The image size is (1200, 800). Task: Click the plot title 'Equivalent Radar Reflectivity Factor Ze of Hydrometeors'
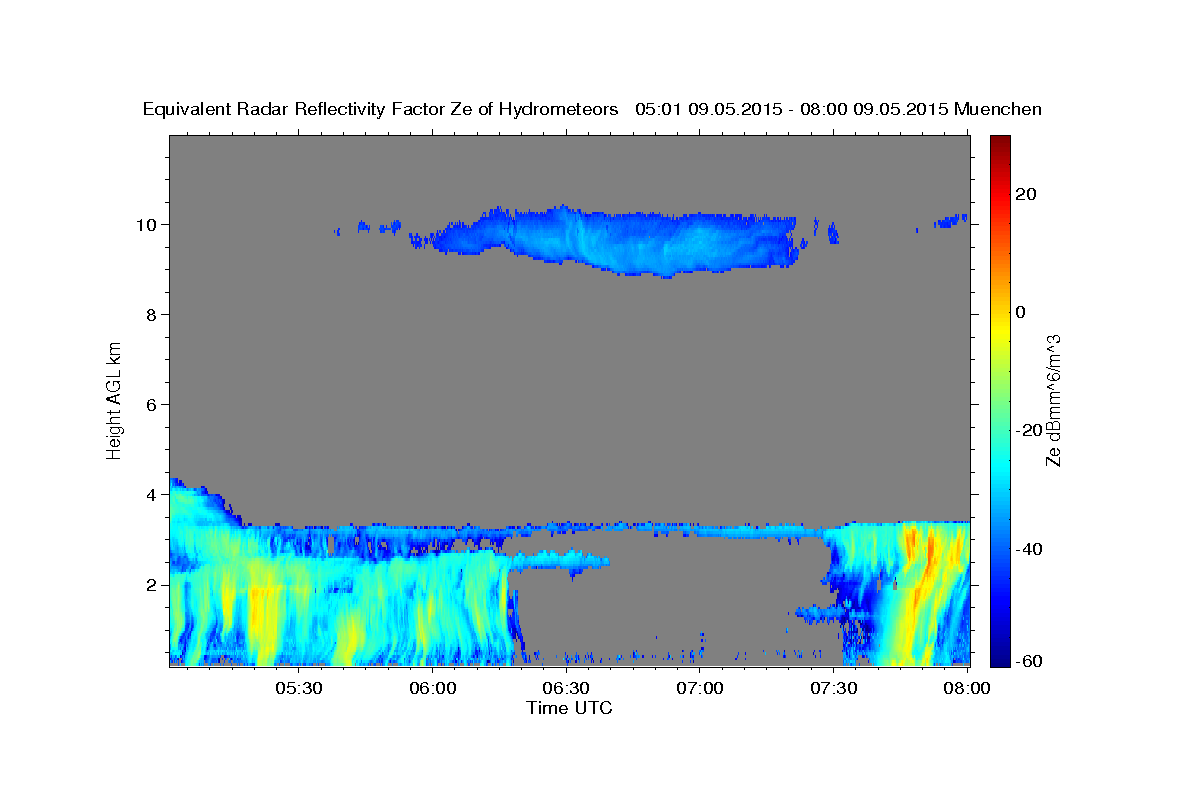[x=380, y=109]
